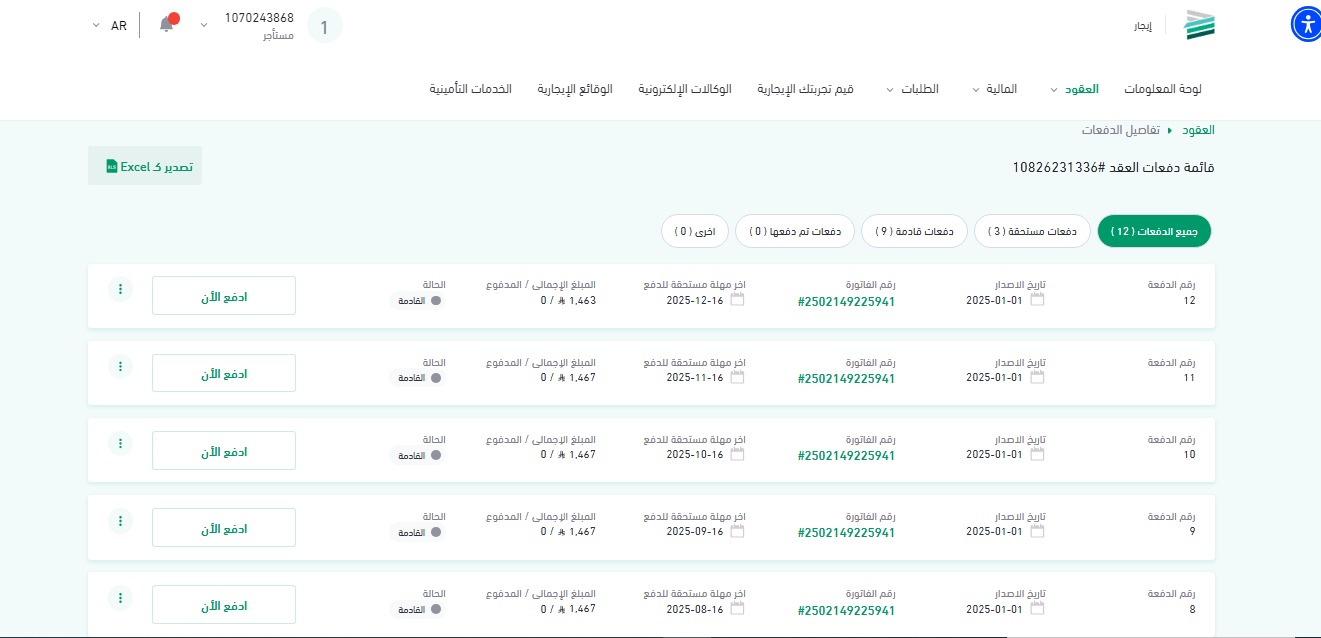1321x638 pixels.
Task: Open three-dot menu for payment 8
Action: point(120,598)
